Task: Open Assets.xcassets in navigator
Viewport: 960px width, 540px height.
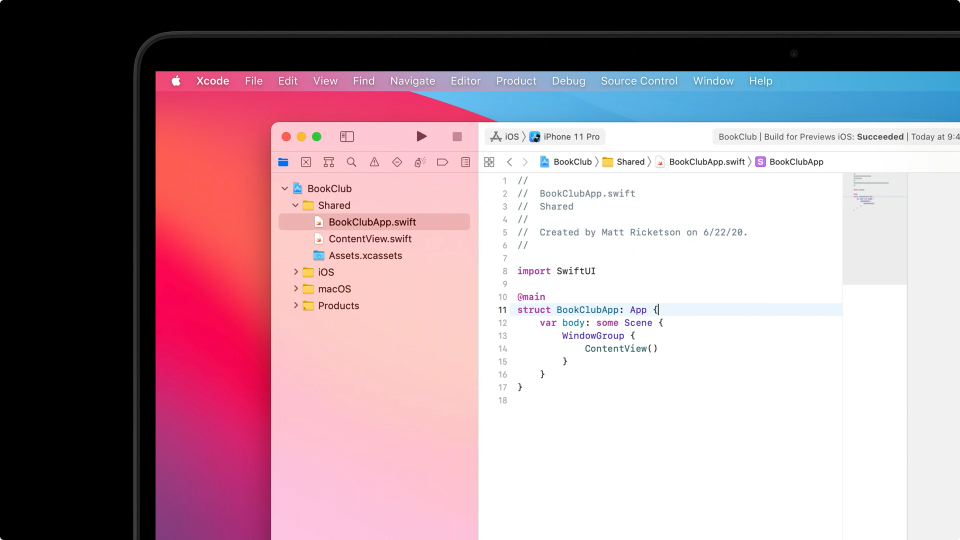Action: click(x=375, y=255)
